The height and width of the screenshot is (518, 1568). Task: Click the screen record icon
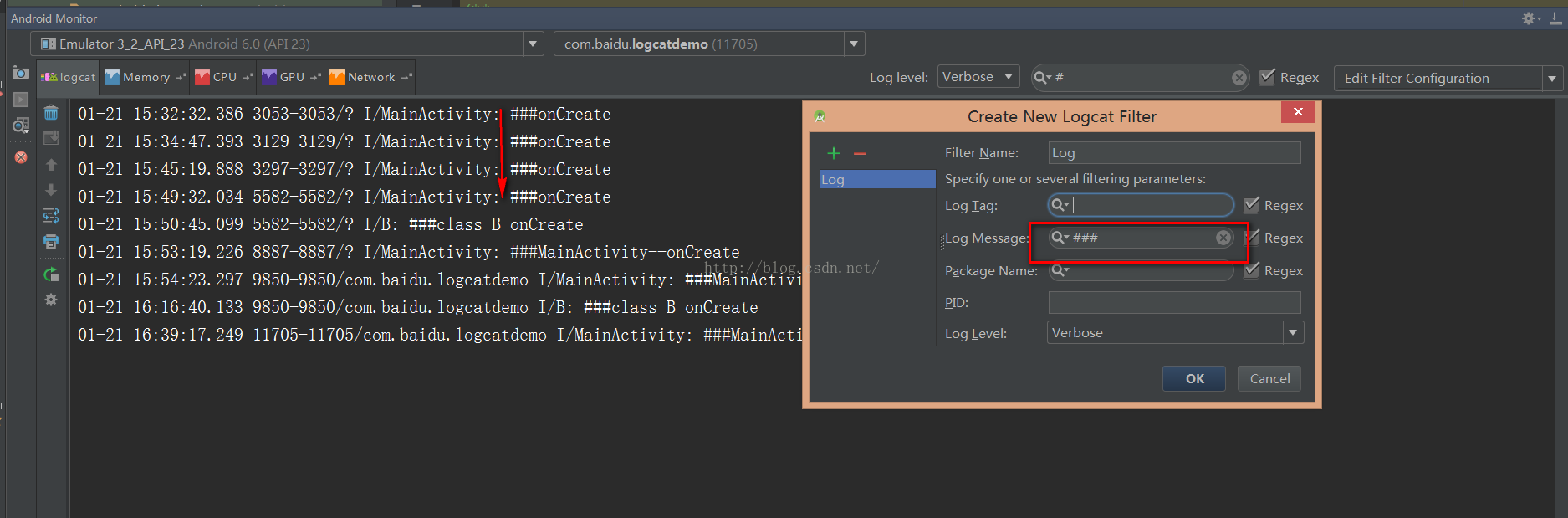coord(21,100)
